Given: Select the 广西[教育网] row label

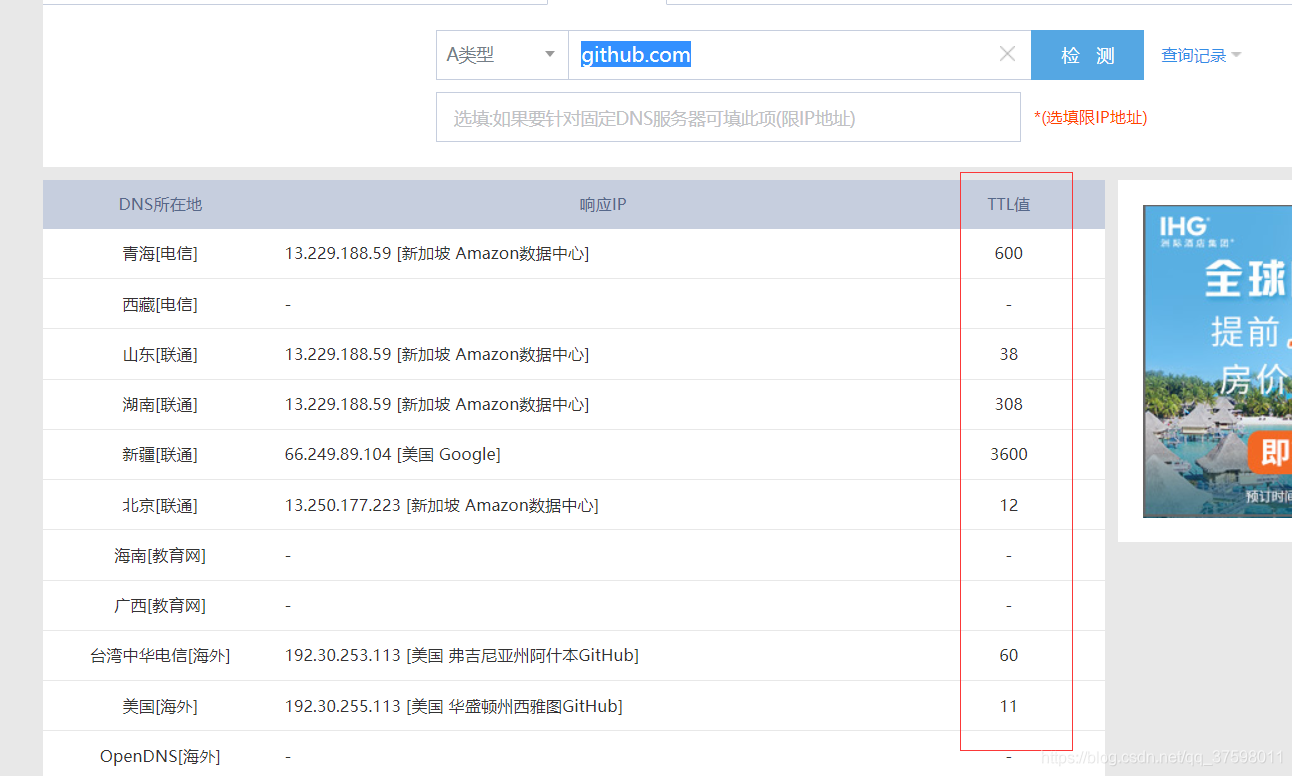Looking at the screenshot, I should click(x=160, y=605).
